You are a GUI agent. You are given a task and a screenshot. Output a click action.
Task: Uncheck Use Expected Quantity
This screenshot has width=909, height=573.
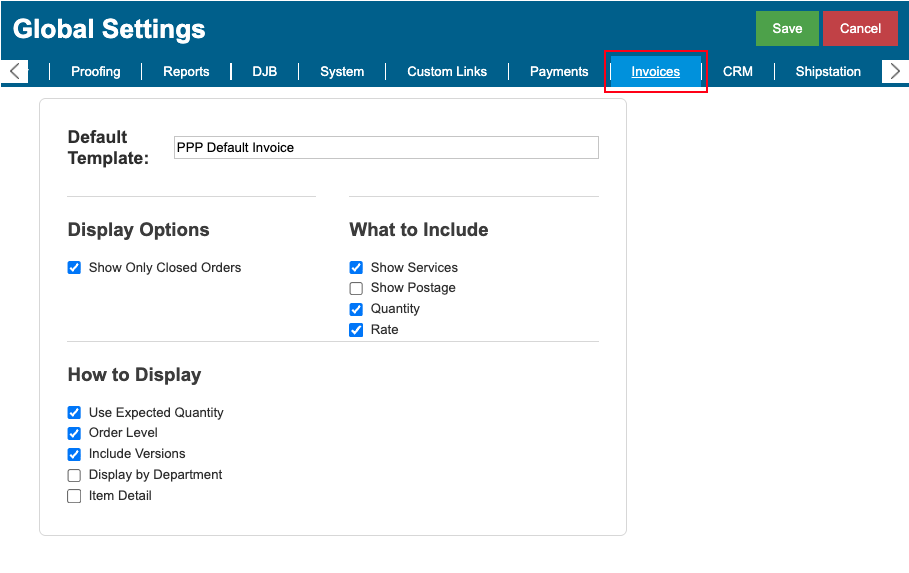pos(74,412)
